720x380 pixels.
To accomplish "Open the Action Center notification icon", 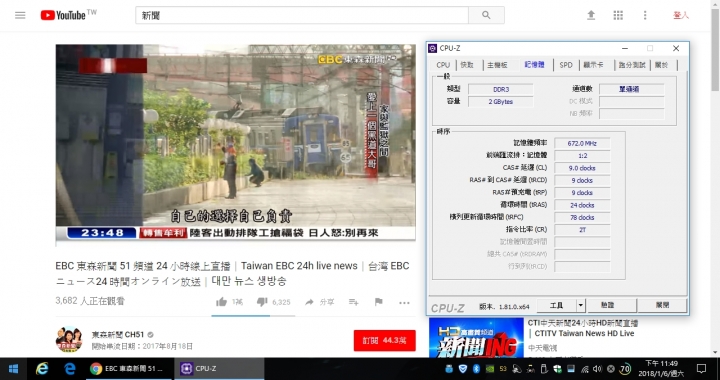I will [x=701, y=369].
